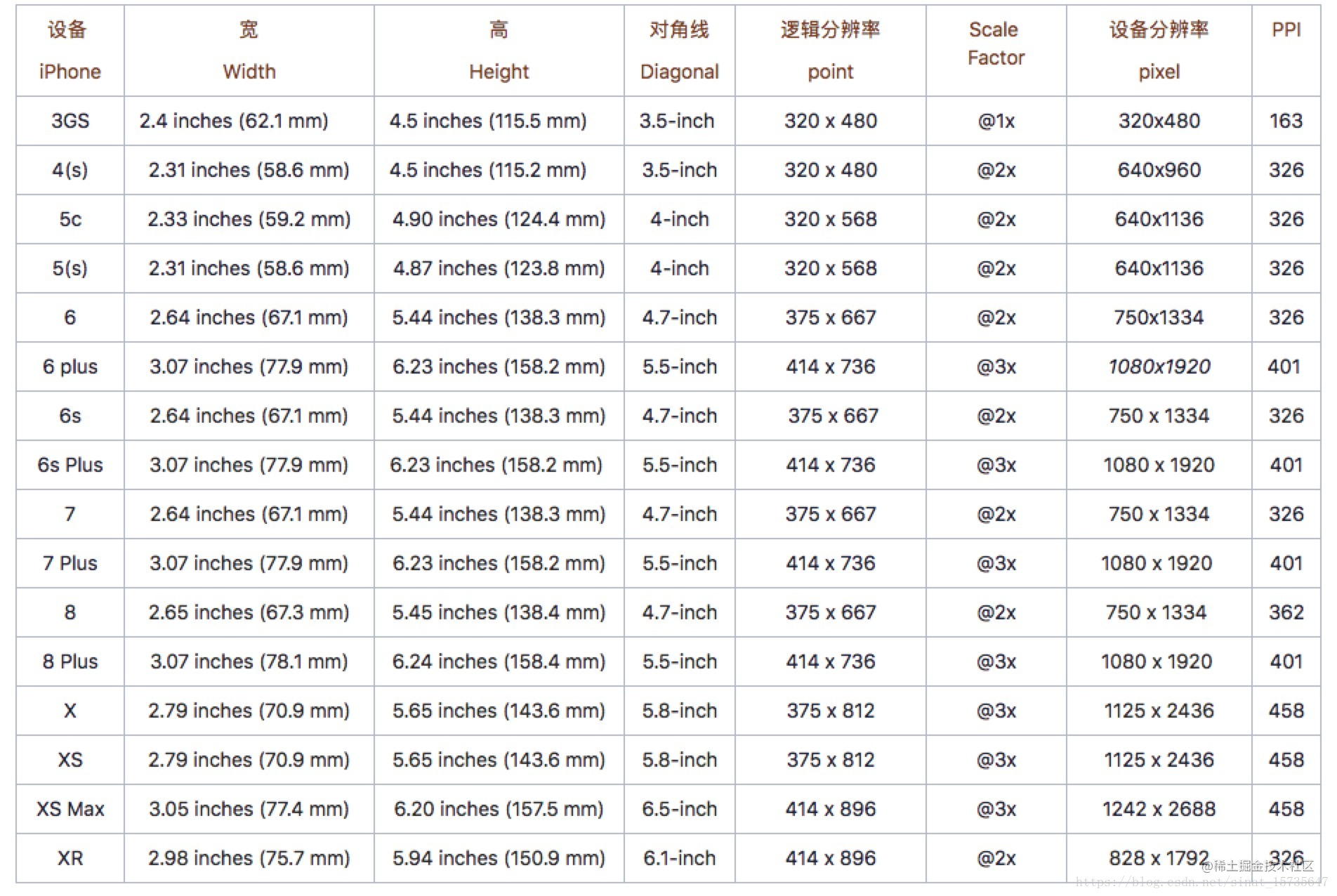The width and height of the screenshot is (1337, 896).
Task: Click the '3GS' device name cell
Action: 70,121
